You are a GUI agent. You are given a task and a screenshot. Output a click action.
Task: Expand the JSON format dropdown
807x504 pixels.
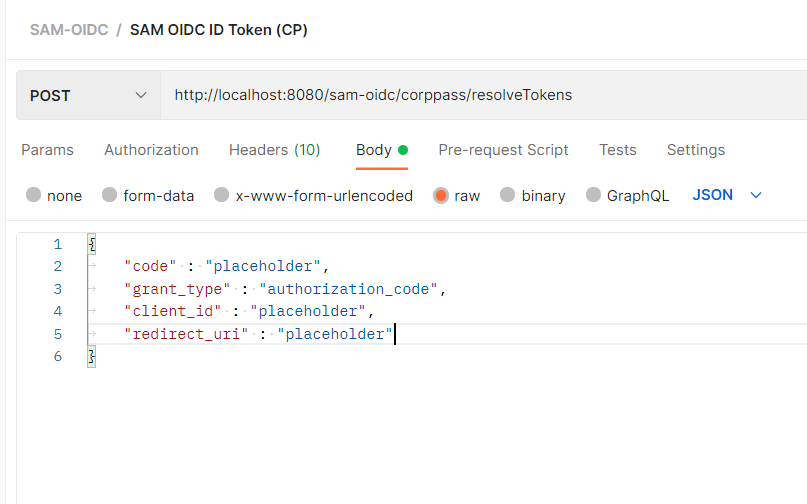(727, 195)
